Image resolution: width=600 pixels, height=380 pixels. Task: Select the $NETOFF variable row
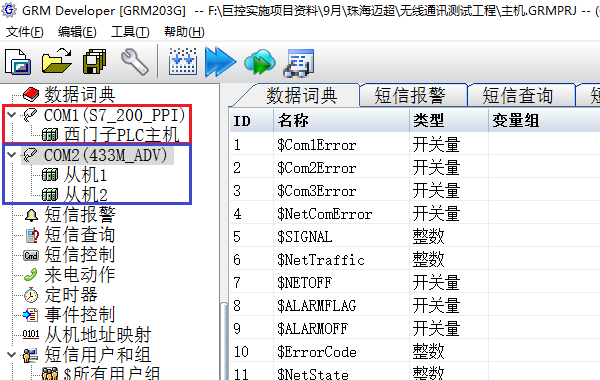(415, 282)
